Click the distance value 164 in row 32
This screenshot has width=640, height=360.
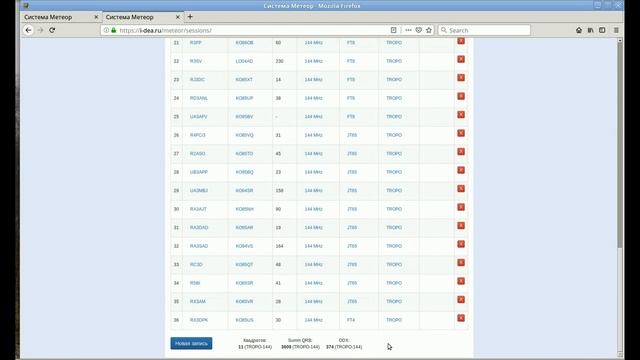[x=279, y=246]
